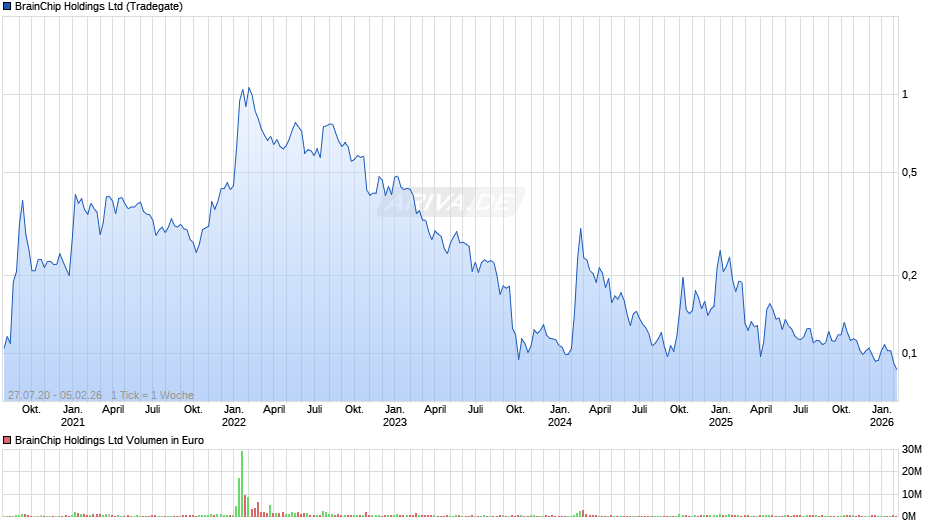Screen dimensions: 940x526
Task: Select the title 'BrainChip Holdings Ltd (Tradegate)'
Action: click(x=99, y=7)
